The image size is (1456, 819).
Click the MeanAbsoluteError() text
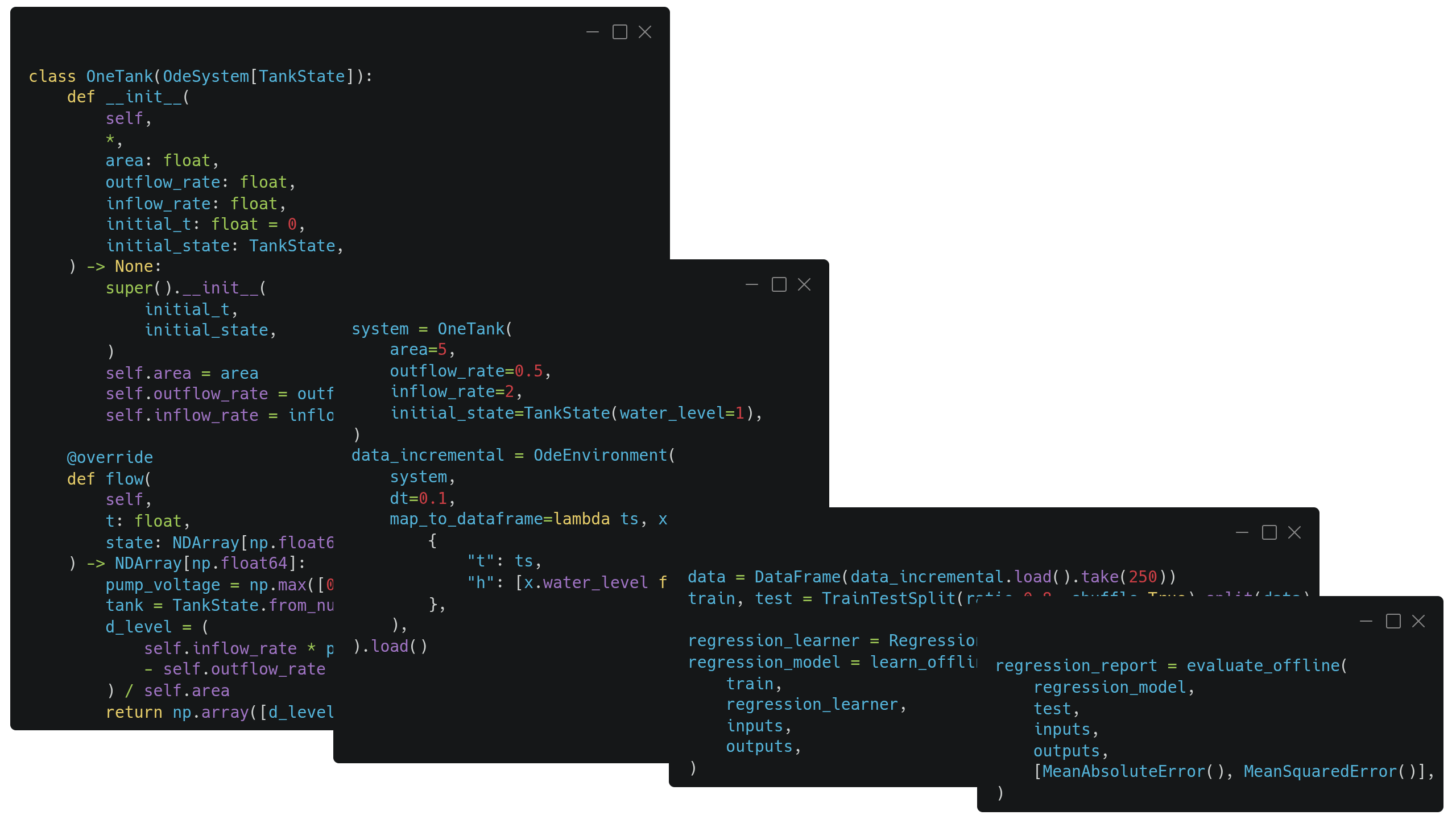coord(1132,771)
